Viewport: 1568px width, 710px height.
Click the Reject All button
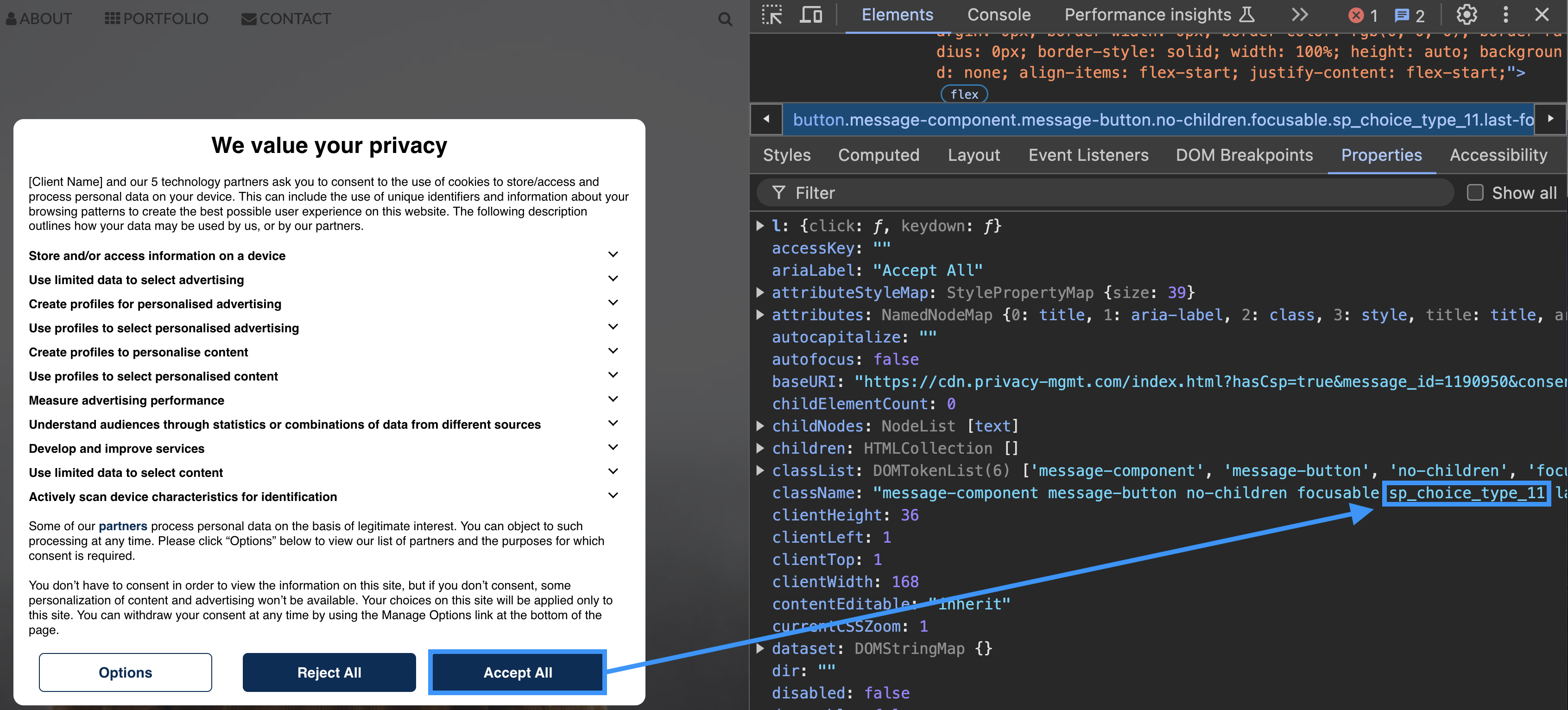[329, 672]
